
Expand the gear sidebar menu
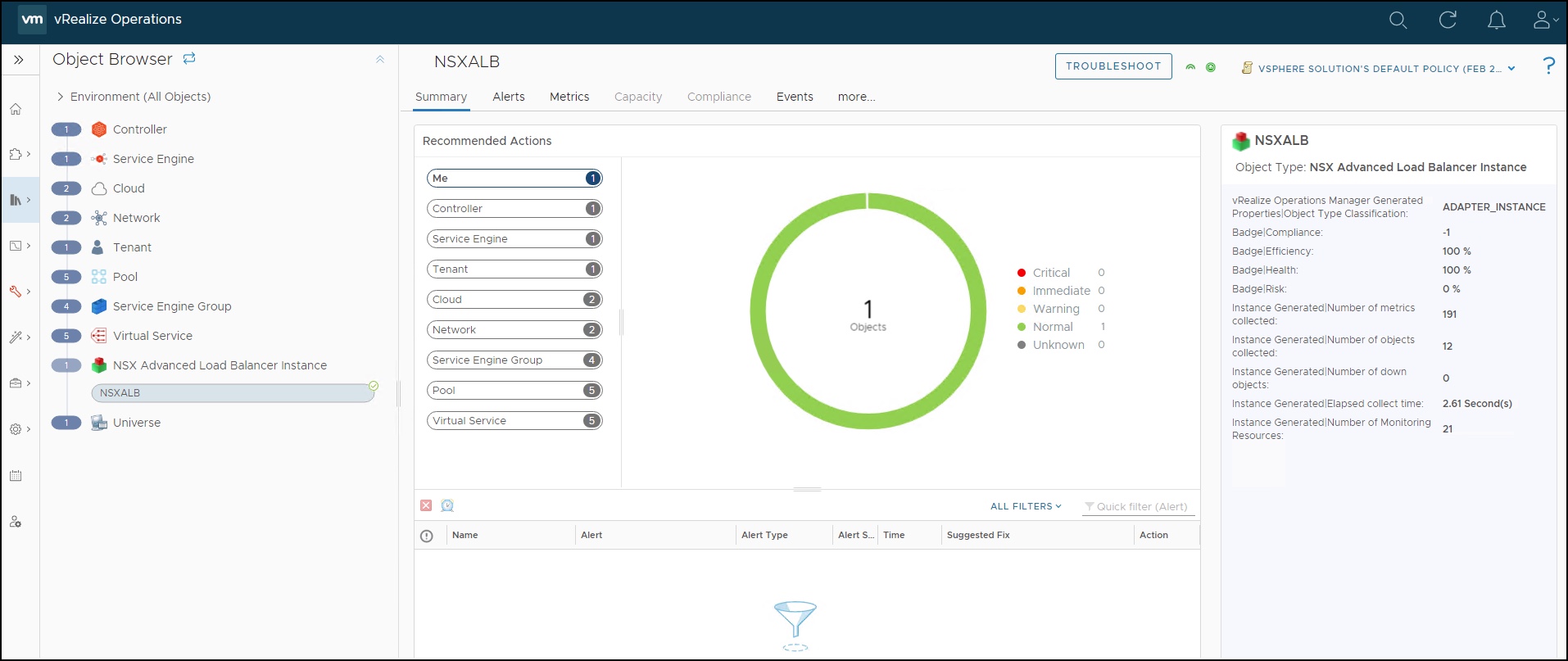click(20, 428)
